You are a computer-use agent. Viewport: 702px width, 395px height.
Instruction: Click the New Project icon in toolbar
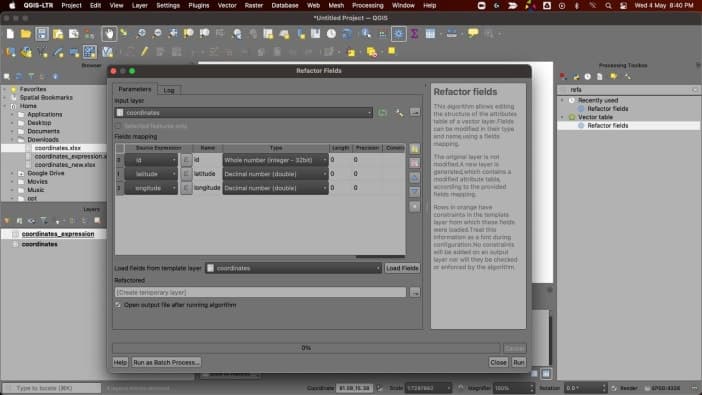coord(10,34)
